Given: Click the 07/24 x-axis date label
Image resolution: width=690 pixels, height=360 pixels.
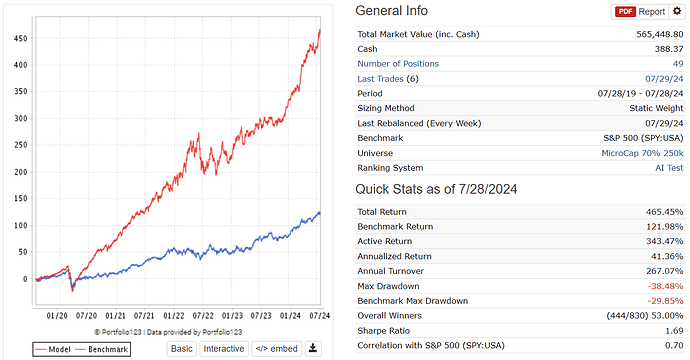Looking at the screenshot, I should [x=319, y=316].
